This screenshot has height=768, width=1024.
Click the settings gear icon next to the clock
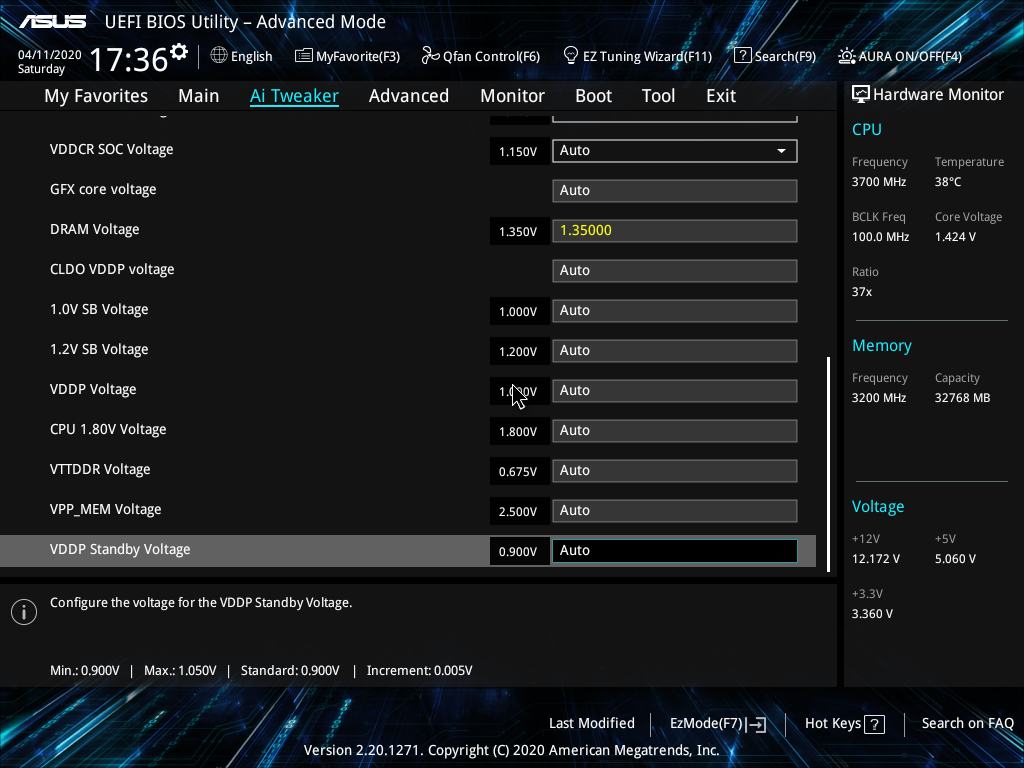tap(178, 51)
